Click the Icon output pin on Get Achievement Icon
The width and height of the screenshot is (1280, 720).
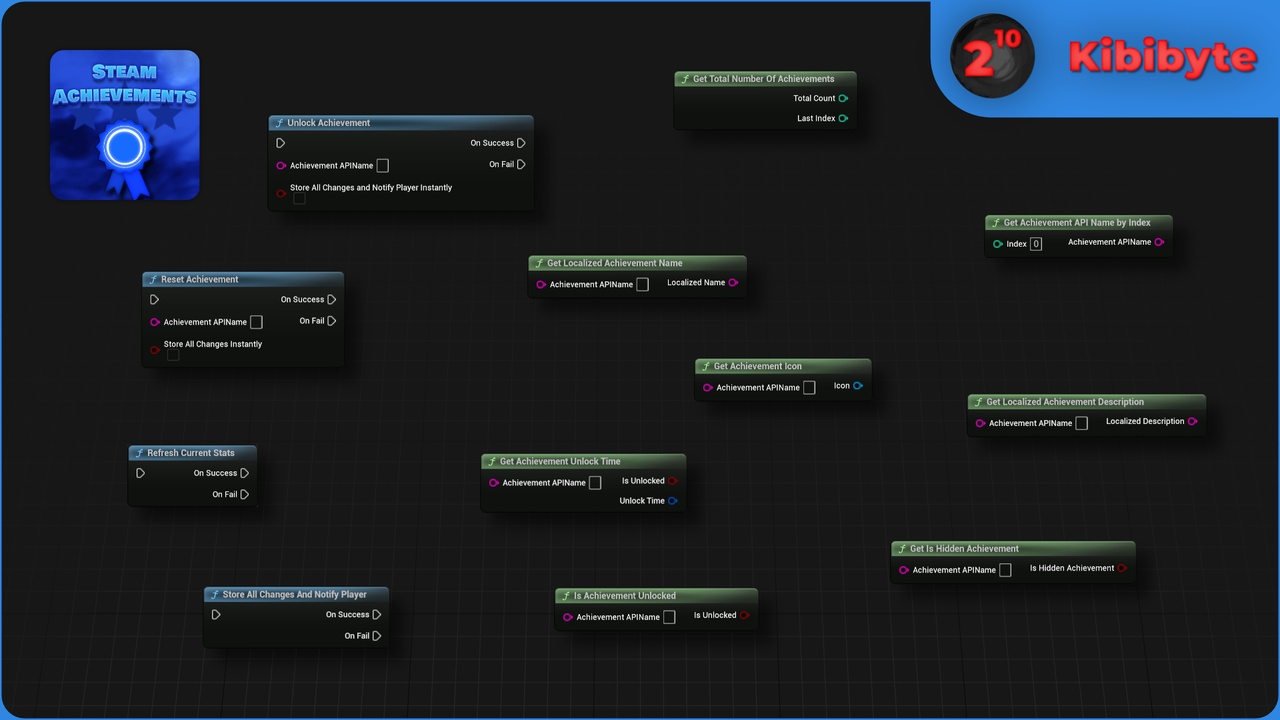[858, 386]
